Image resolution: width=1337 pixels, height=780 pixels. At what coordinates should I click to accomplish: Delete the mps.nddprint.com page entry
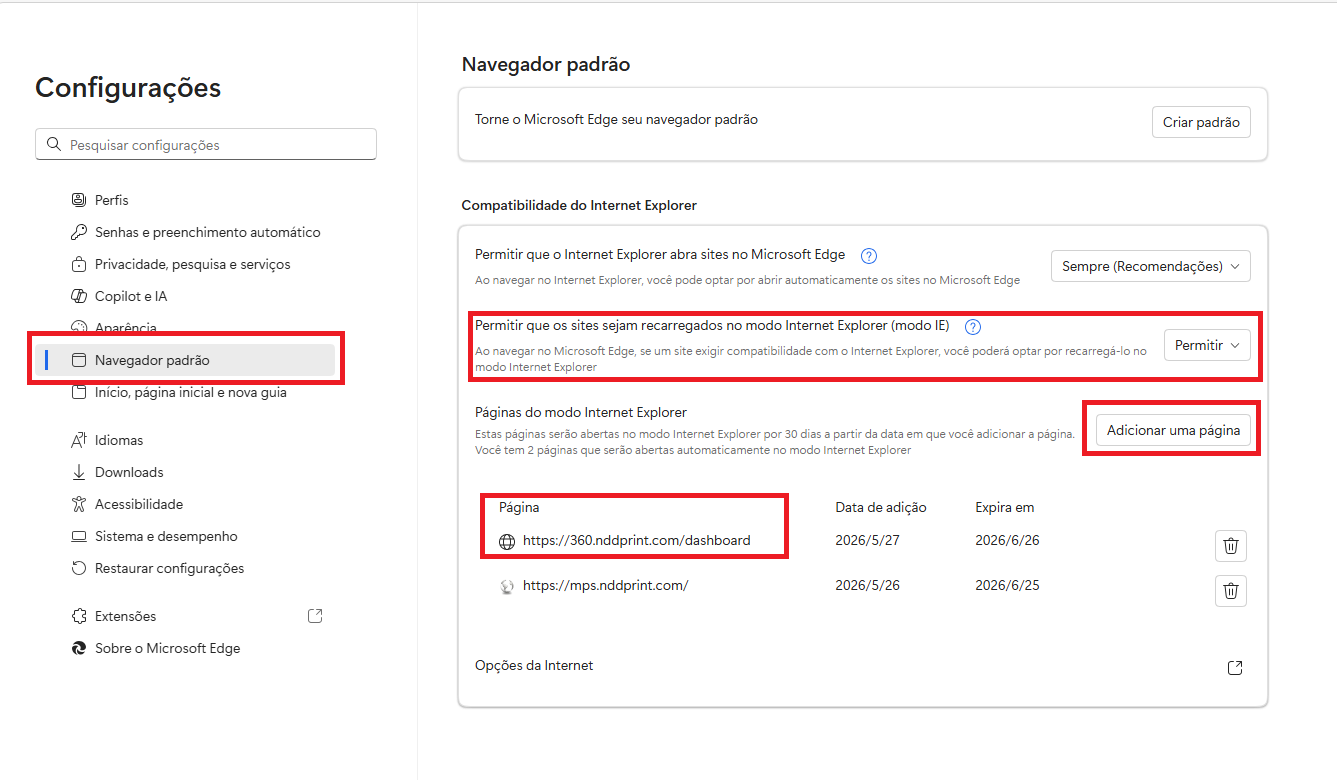(1231, 590)
